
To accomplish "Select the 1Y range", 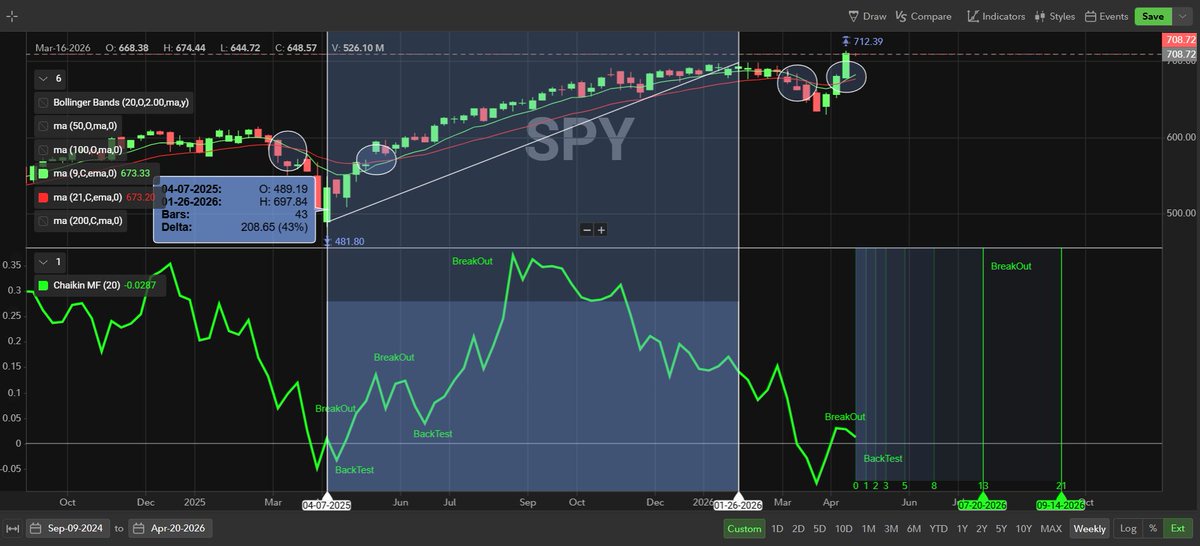I will click(x=962, y=529).
